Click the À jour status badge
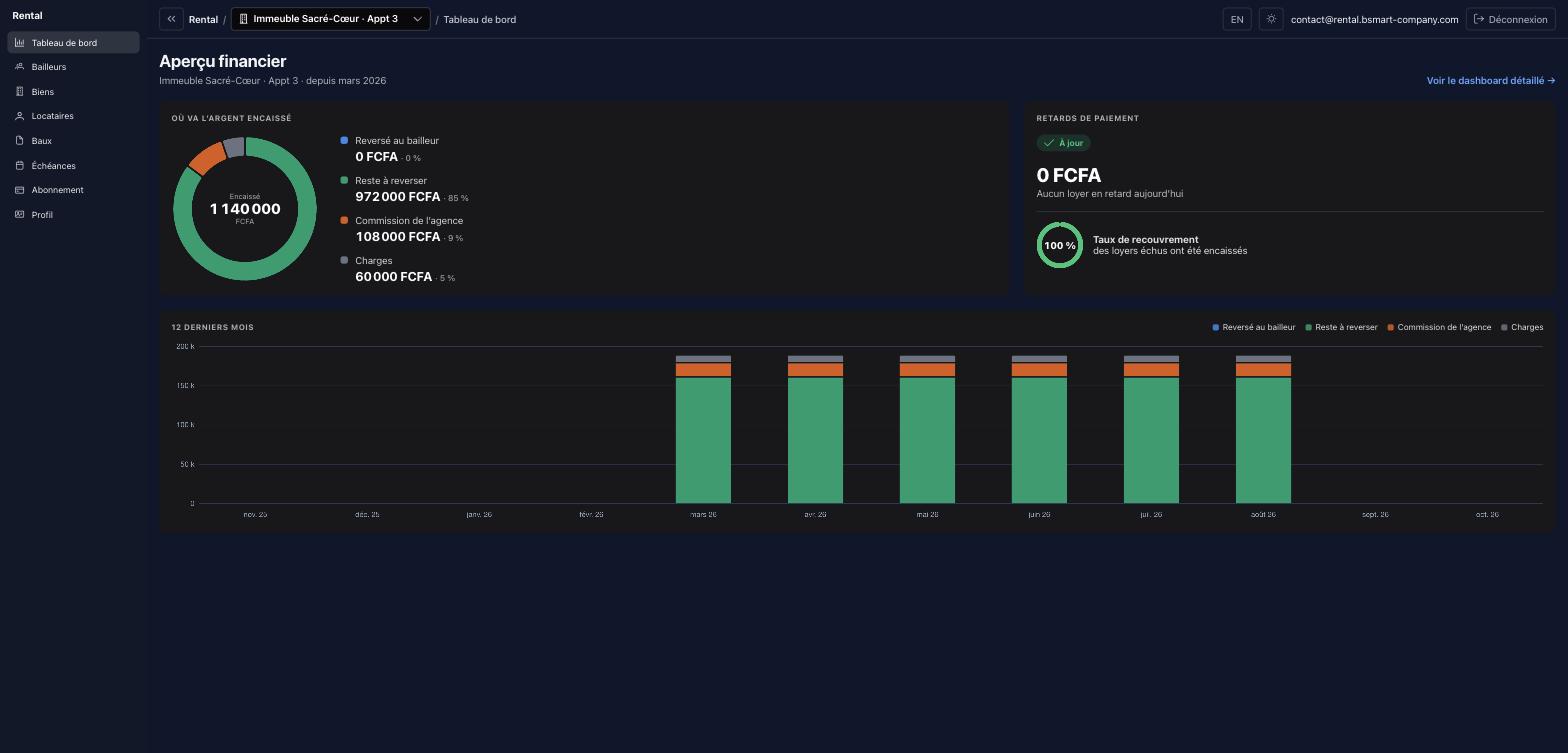This screenshot has width=1568, height=753. coord(1063,143)
